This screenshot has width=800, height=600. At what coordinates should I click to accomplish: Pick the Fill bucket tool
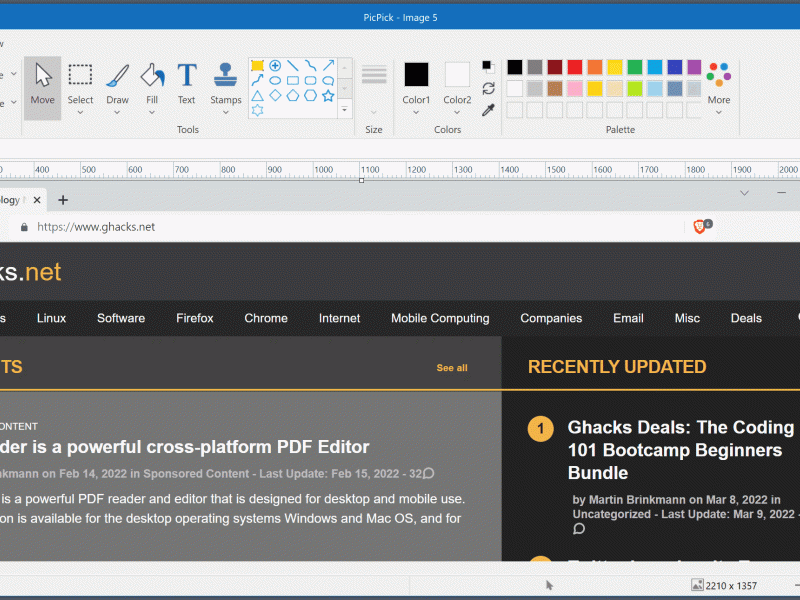click(x=152, y=83)
